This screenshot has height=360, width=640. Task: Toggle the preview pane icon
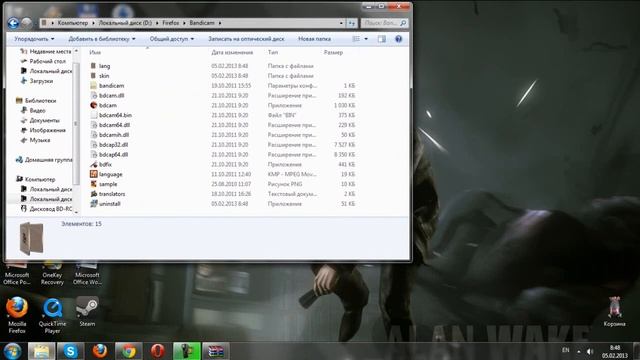click(x=382, y=39)
